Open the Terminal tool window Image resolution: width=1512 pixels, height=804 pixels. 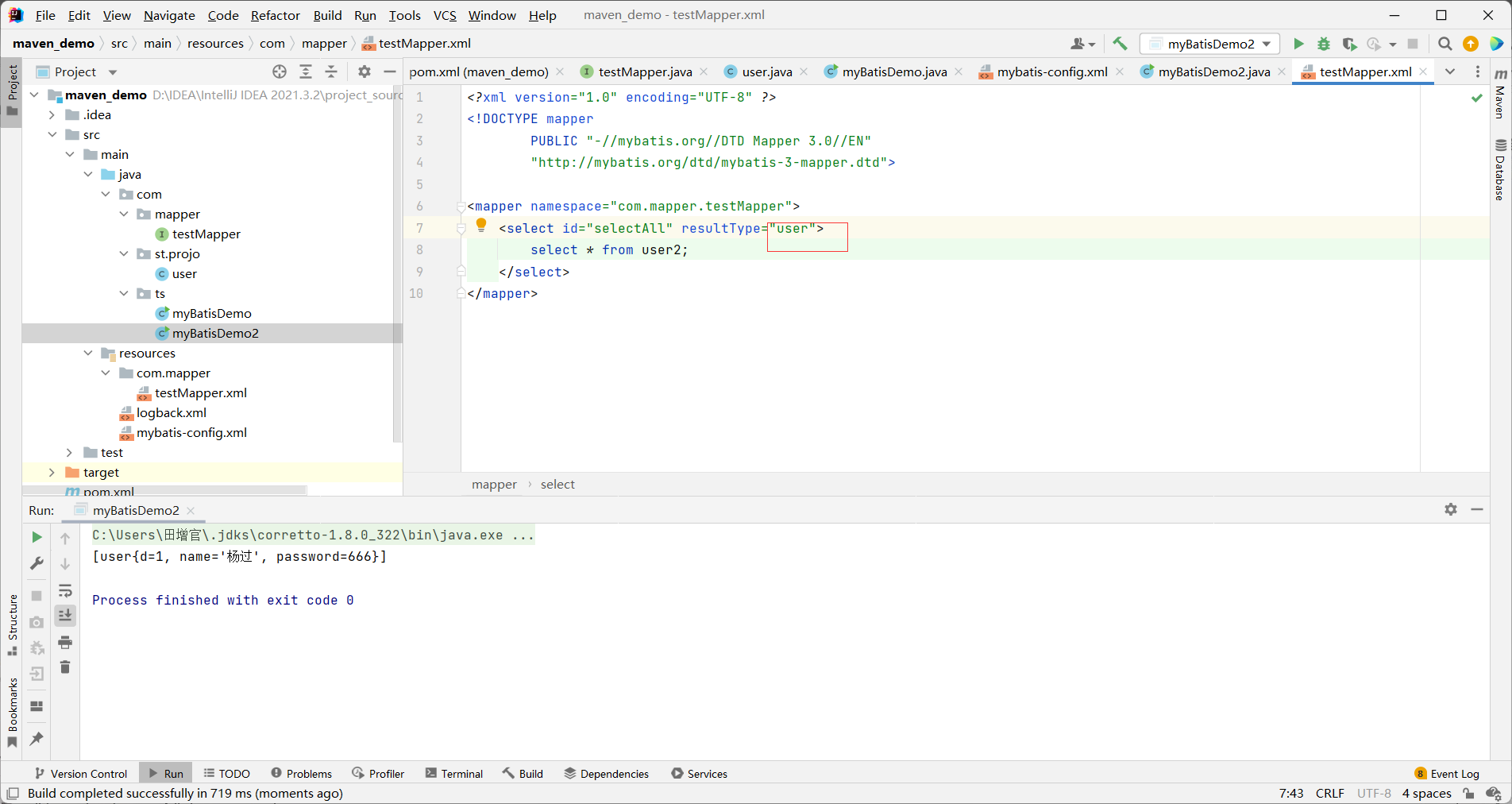click(x=454, y=773)
